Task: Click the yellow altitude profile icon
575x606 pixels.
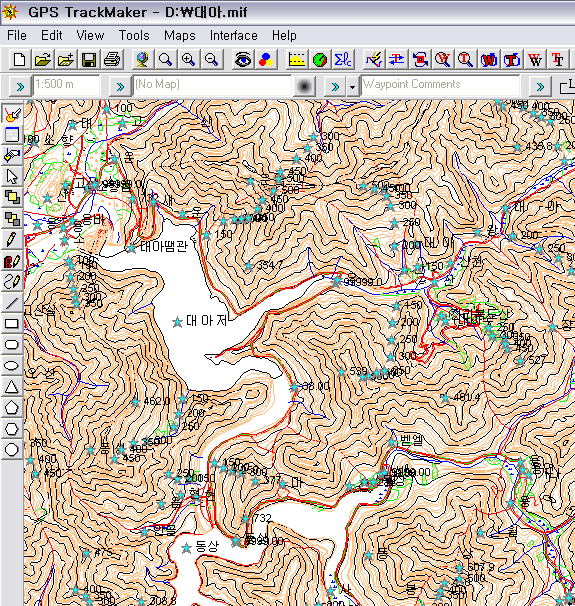Action: point(297,60)
